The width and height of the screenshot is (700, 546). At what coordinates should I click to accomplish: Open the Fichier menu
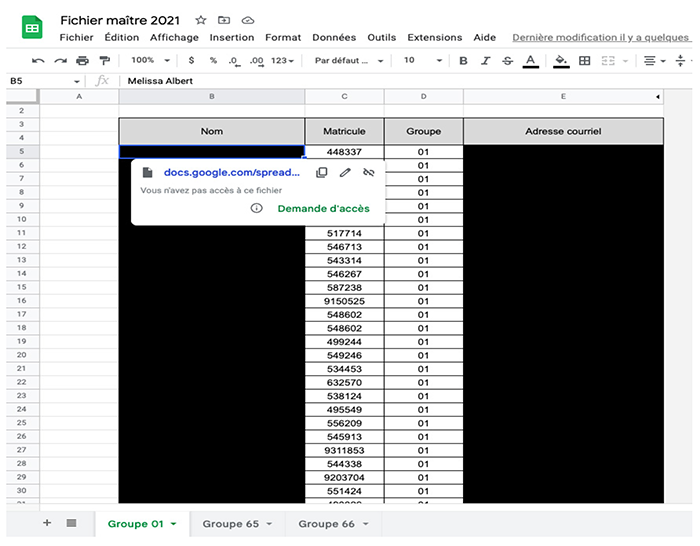point(76,38)
